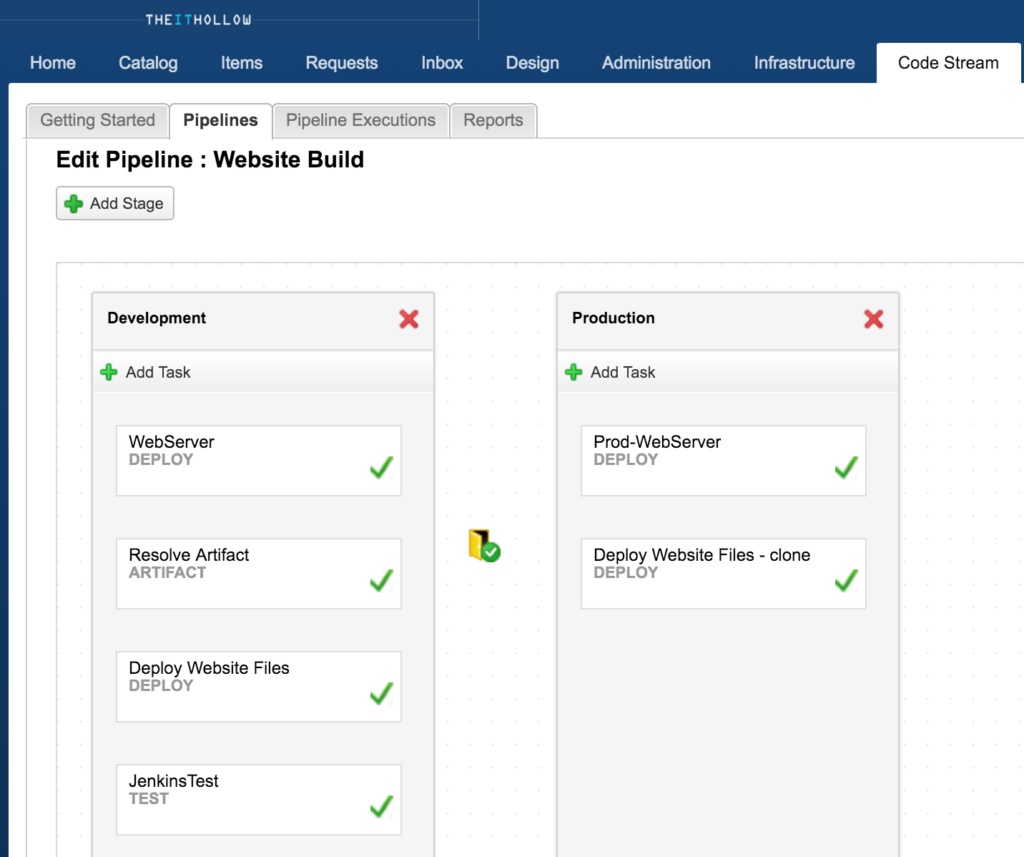Open the Reports tab
1024x857 pixels.
[493, 120]
